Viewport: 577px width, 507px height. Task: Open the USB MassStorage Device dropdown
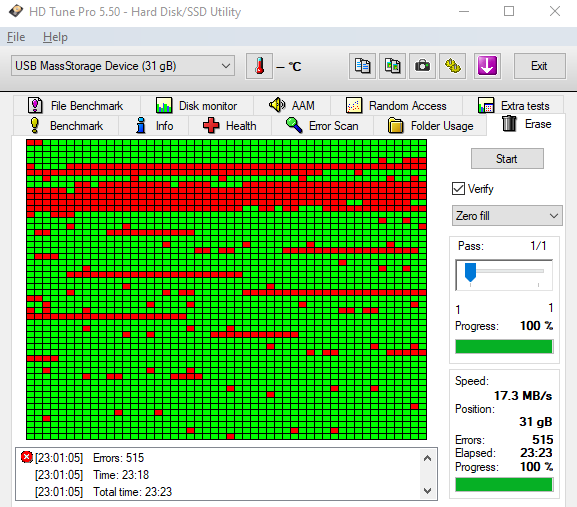click(x=123, y=66)
